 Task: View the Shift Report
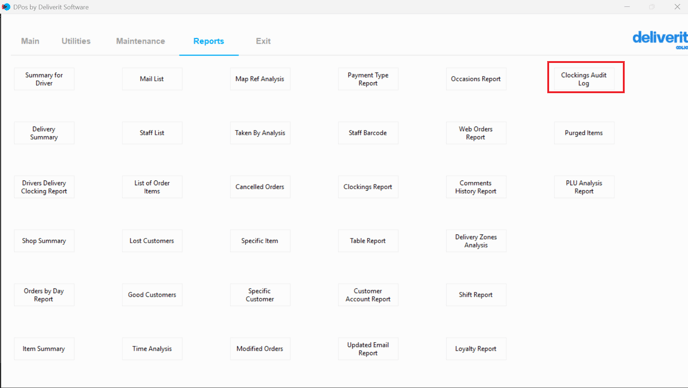pos(476,295)
